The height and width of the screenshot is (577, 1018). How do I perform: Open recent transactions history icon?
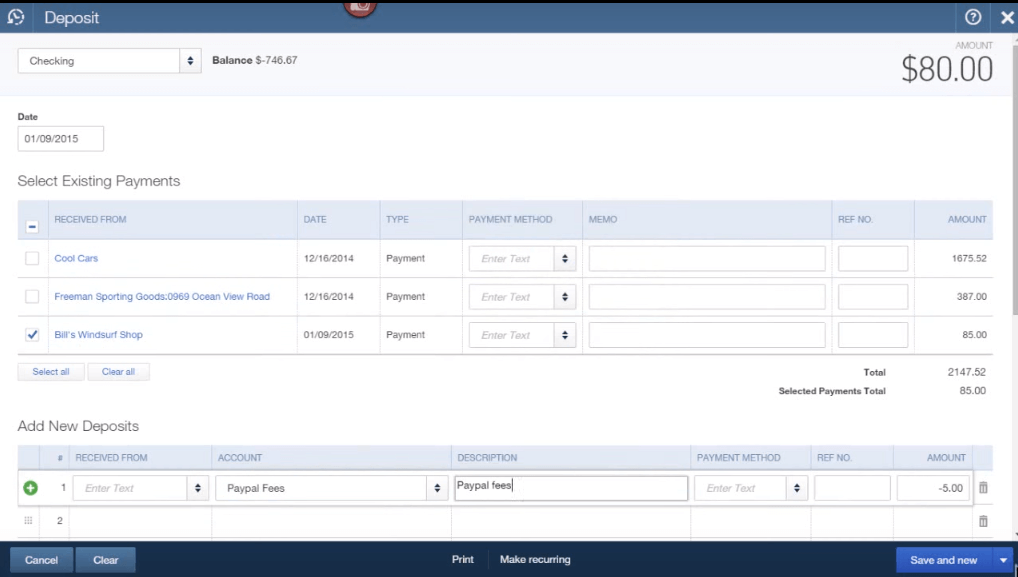(x=16, y=17)
